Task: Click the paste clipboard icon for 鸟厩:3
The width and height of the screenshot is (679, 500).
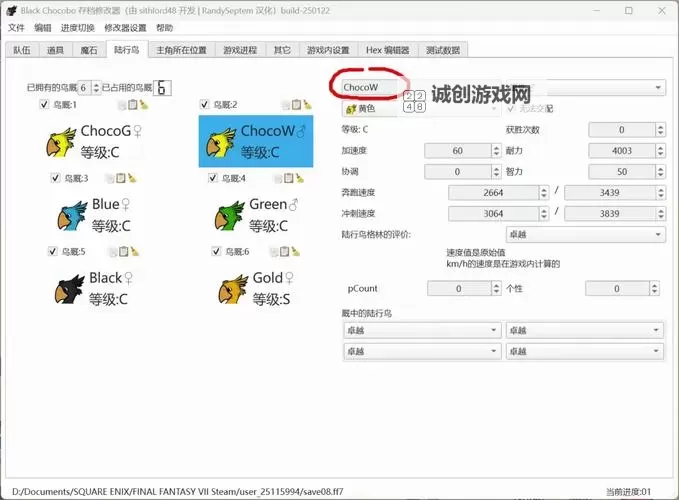Action: click(121, 178)
